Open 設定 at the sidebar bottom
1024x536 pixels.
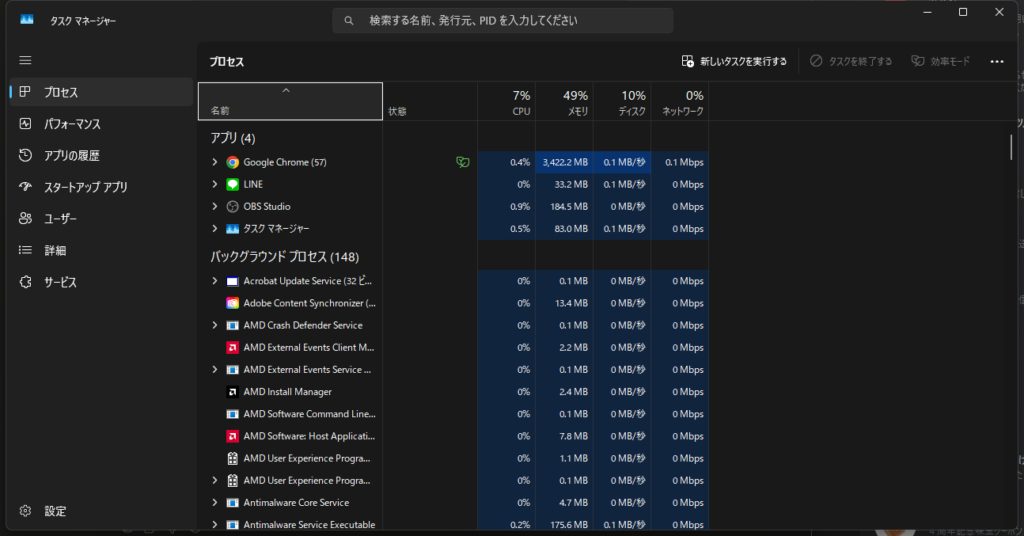(x=55, y=511)
